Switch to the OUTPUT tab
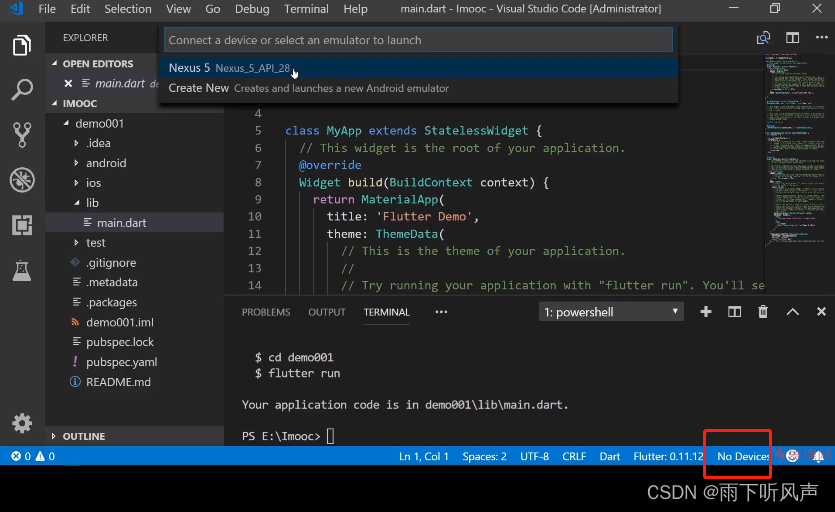835x512 pixels. tap(327, 312)
